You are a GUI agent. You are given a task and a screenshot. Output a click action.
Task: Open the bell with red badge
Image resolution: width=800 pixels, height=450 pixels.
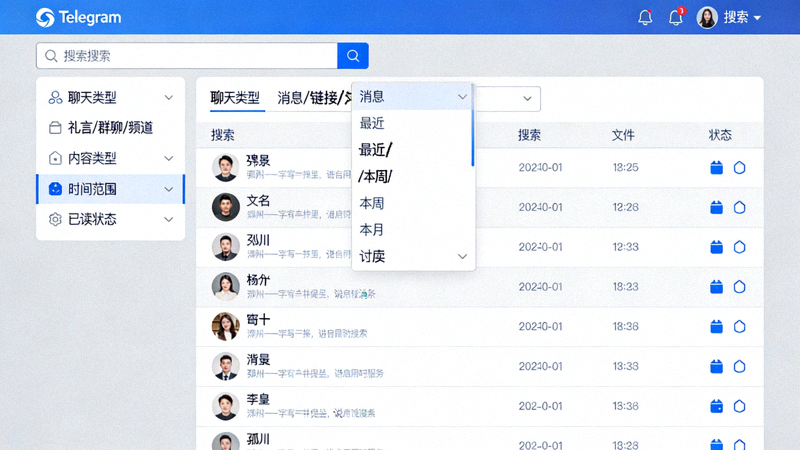676,17
